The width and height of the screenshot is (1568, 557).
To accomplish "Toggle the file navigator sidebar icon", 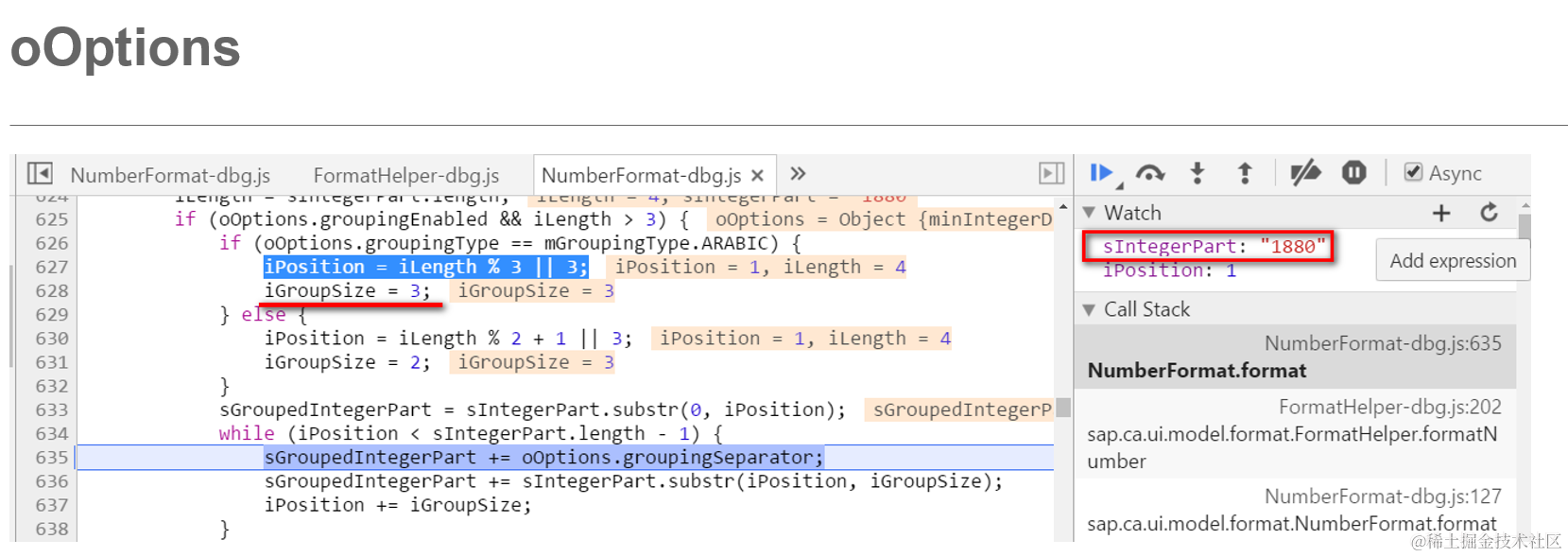I will 40,173.
